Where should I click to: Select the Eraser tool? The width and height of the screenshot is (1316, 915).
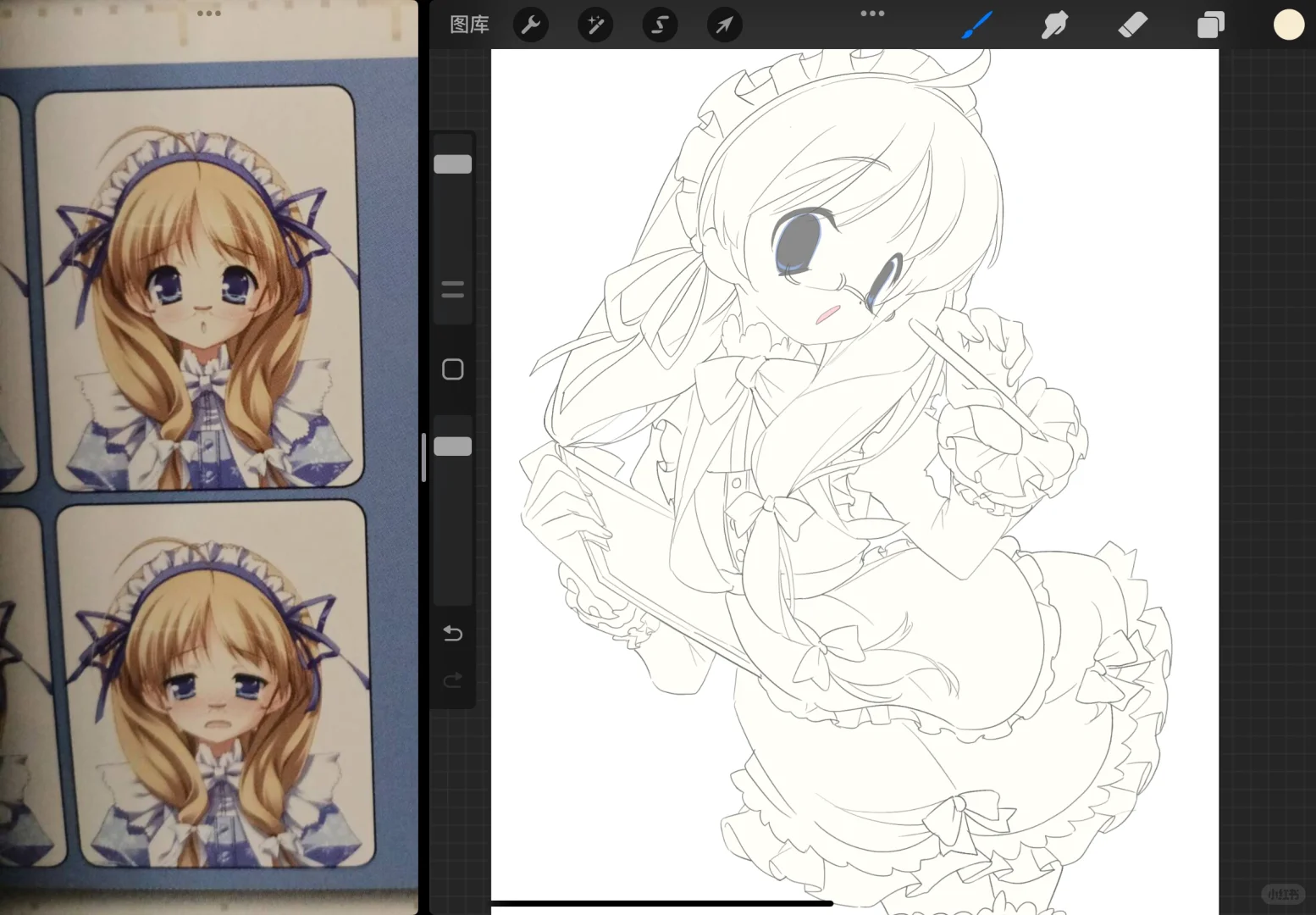tap(1132, 25)
